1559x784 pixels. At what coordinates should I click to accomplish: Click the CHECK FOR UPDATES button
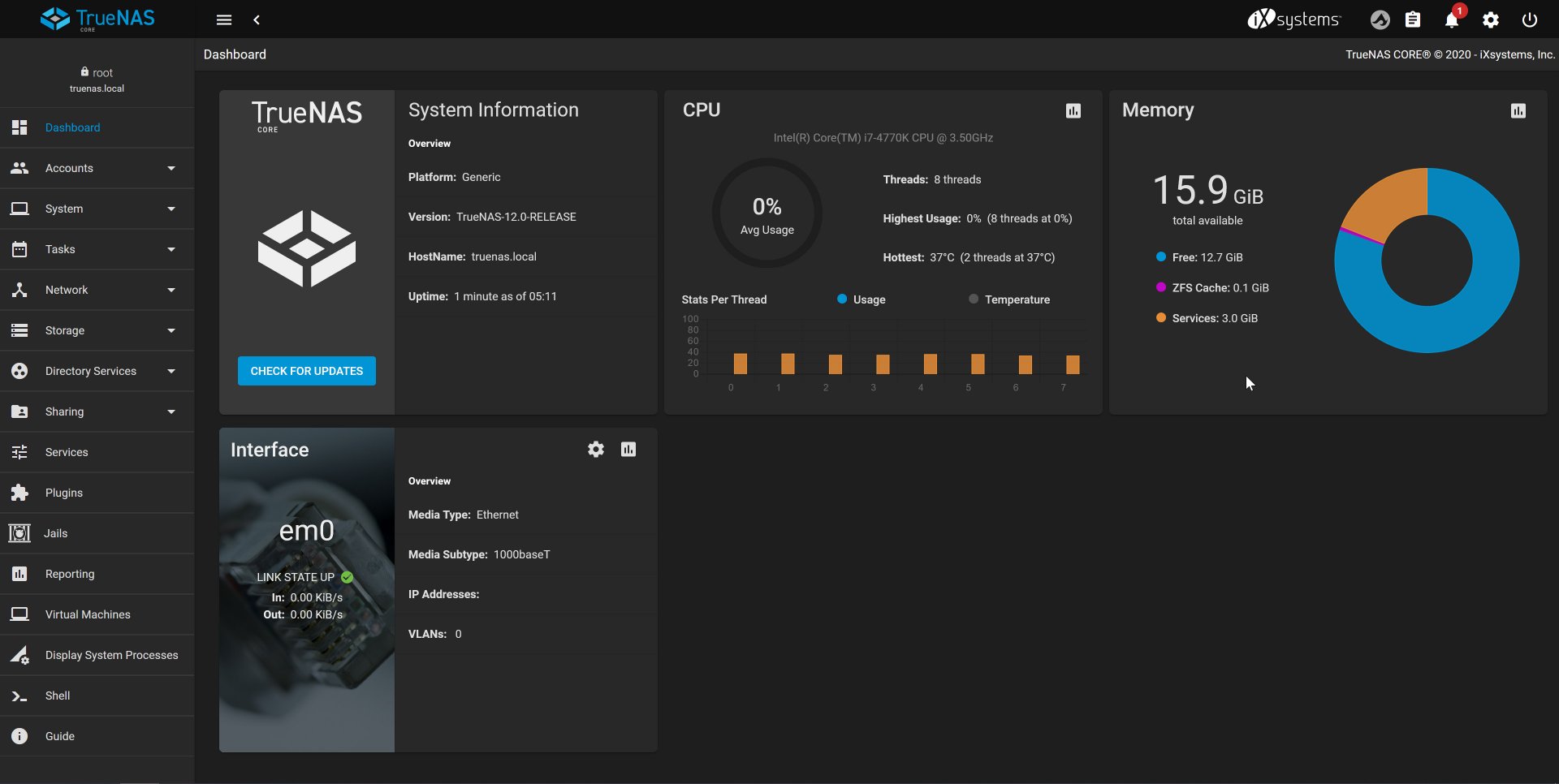pos(307,371)
